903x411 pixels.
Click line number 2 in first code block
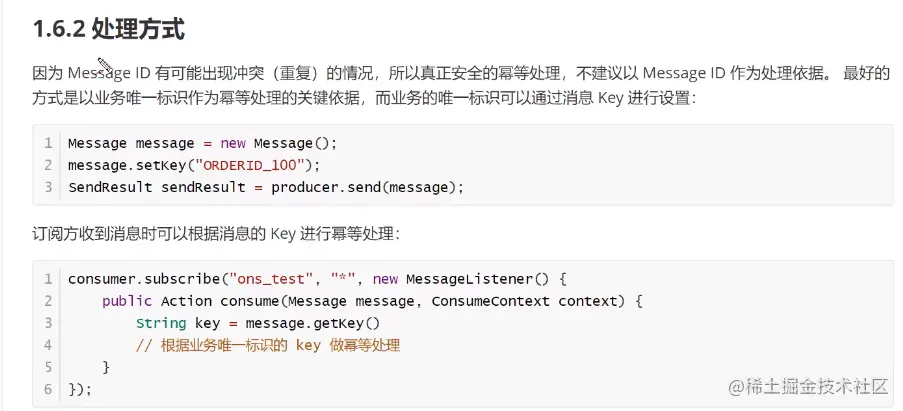click(48, 165)
